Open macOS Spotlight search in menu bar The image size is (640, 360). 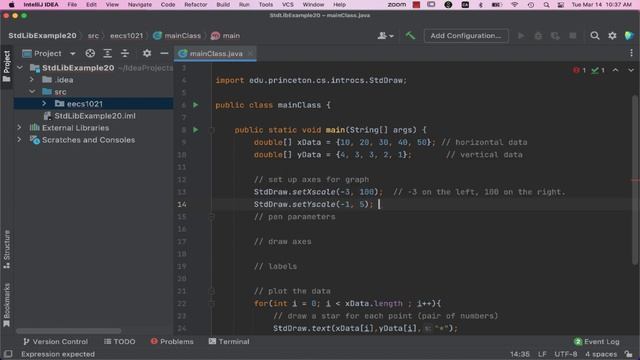546,4
